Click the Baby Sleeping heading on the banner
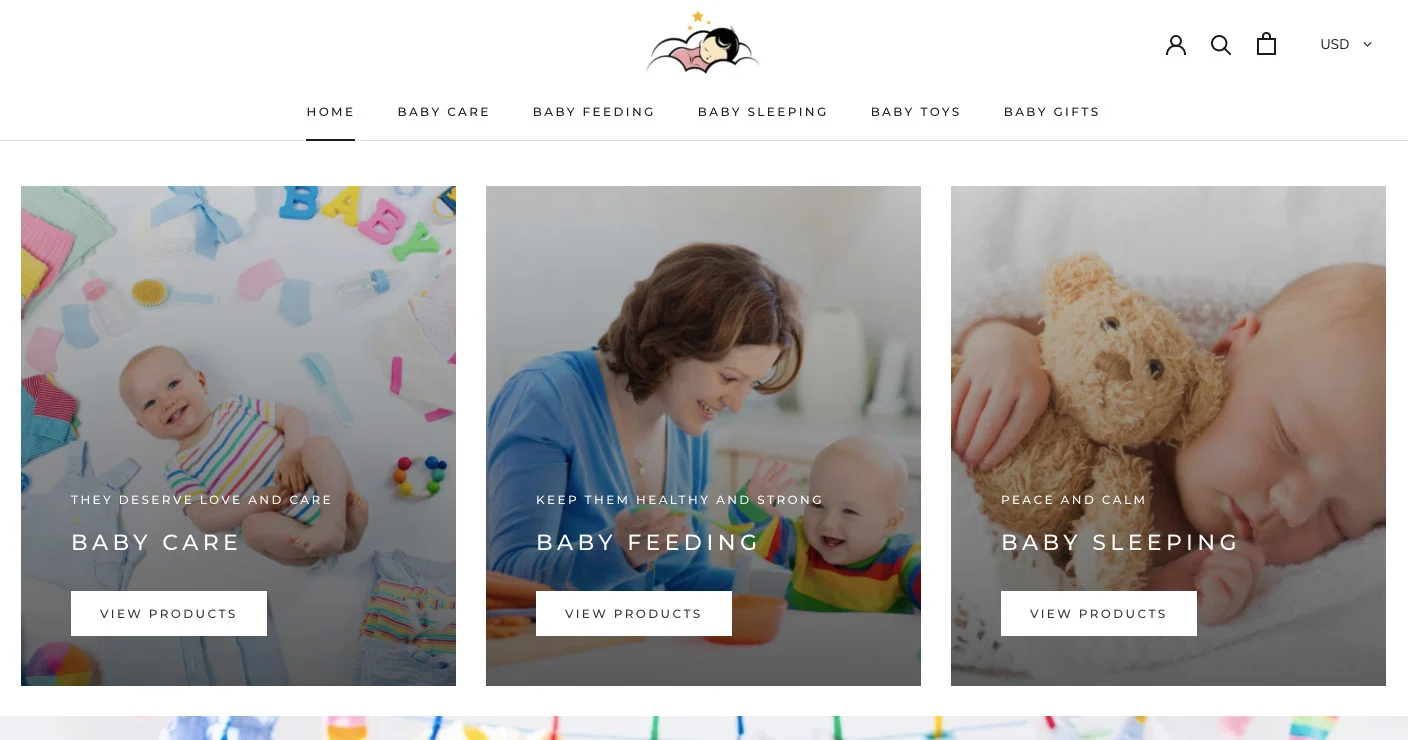The width and height of the screenshot is (1408, 740). coord(1120,542)
